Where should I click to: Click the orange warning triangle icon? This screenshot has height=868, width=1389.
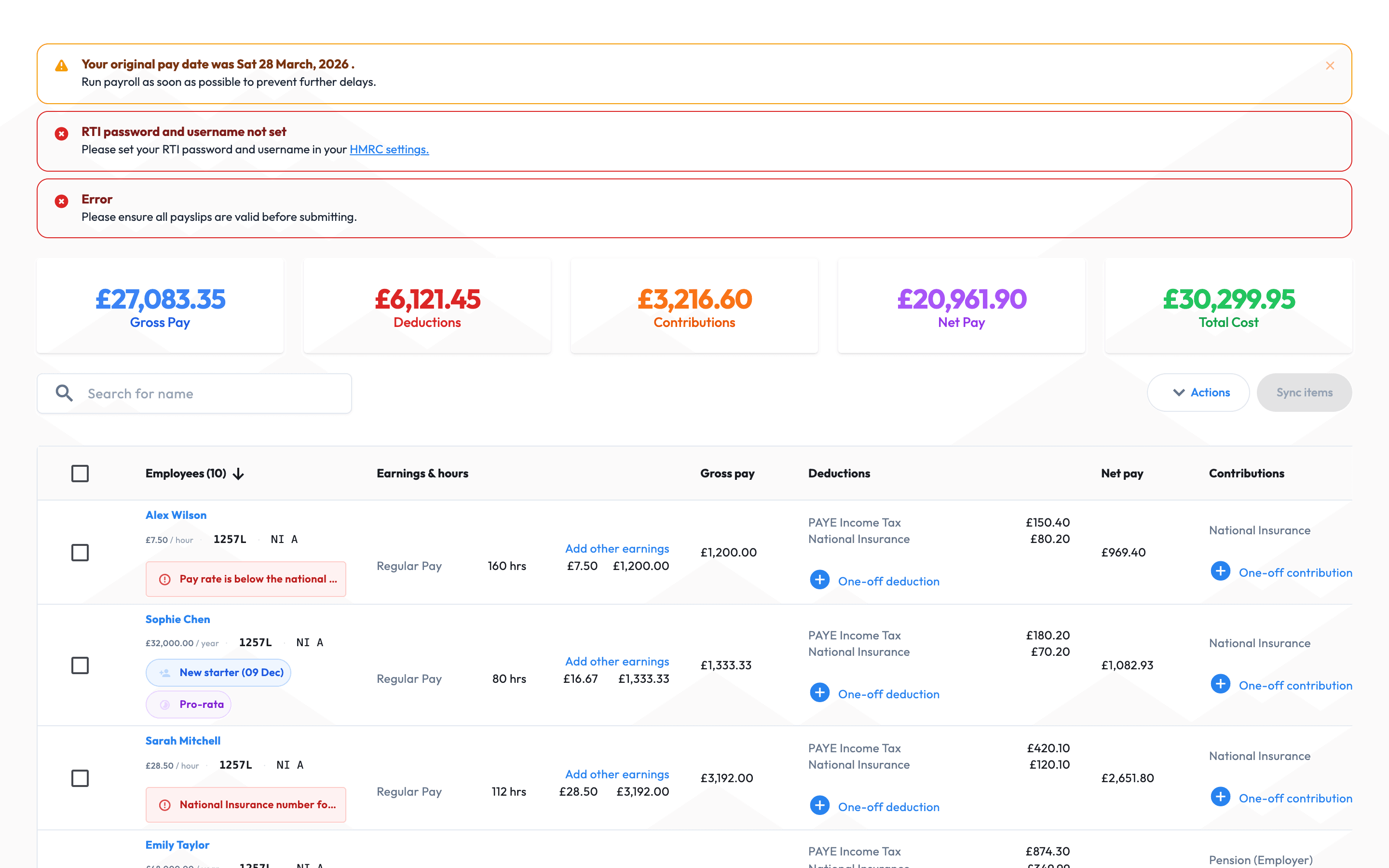(61, 66)
